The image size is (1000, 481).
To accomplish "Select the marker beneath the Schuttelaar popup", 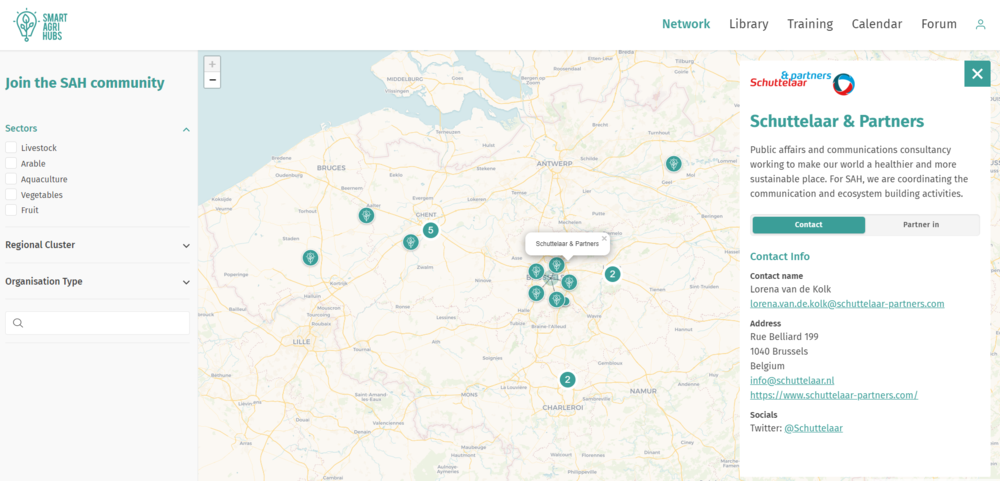I will click(x=557, y=265).
